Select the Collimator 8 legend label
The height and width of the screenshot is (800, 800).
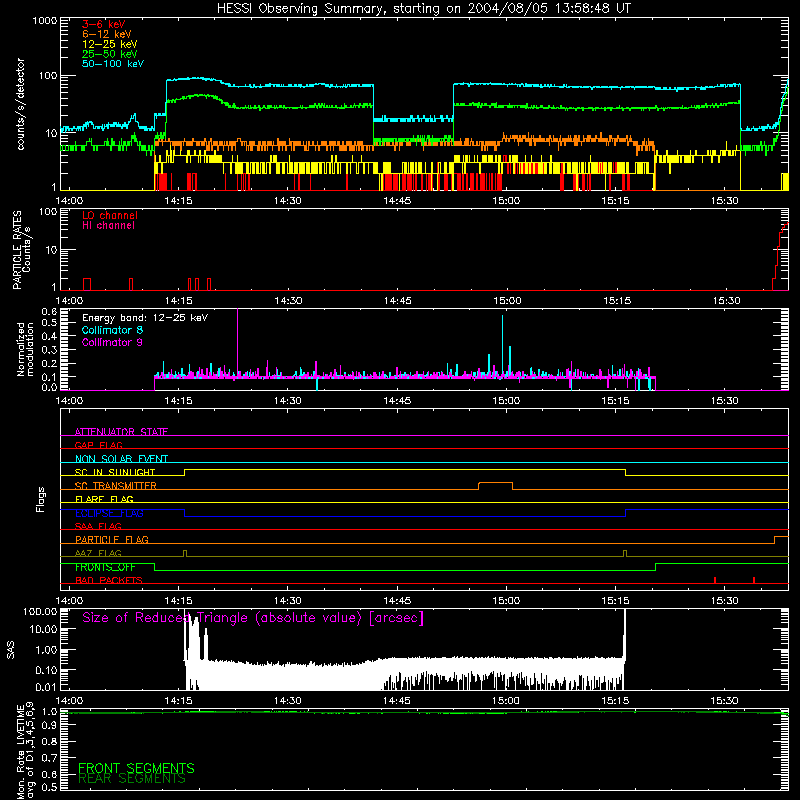[112, 330]
